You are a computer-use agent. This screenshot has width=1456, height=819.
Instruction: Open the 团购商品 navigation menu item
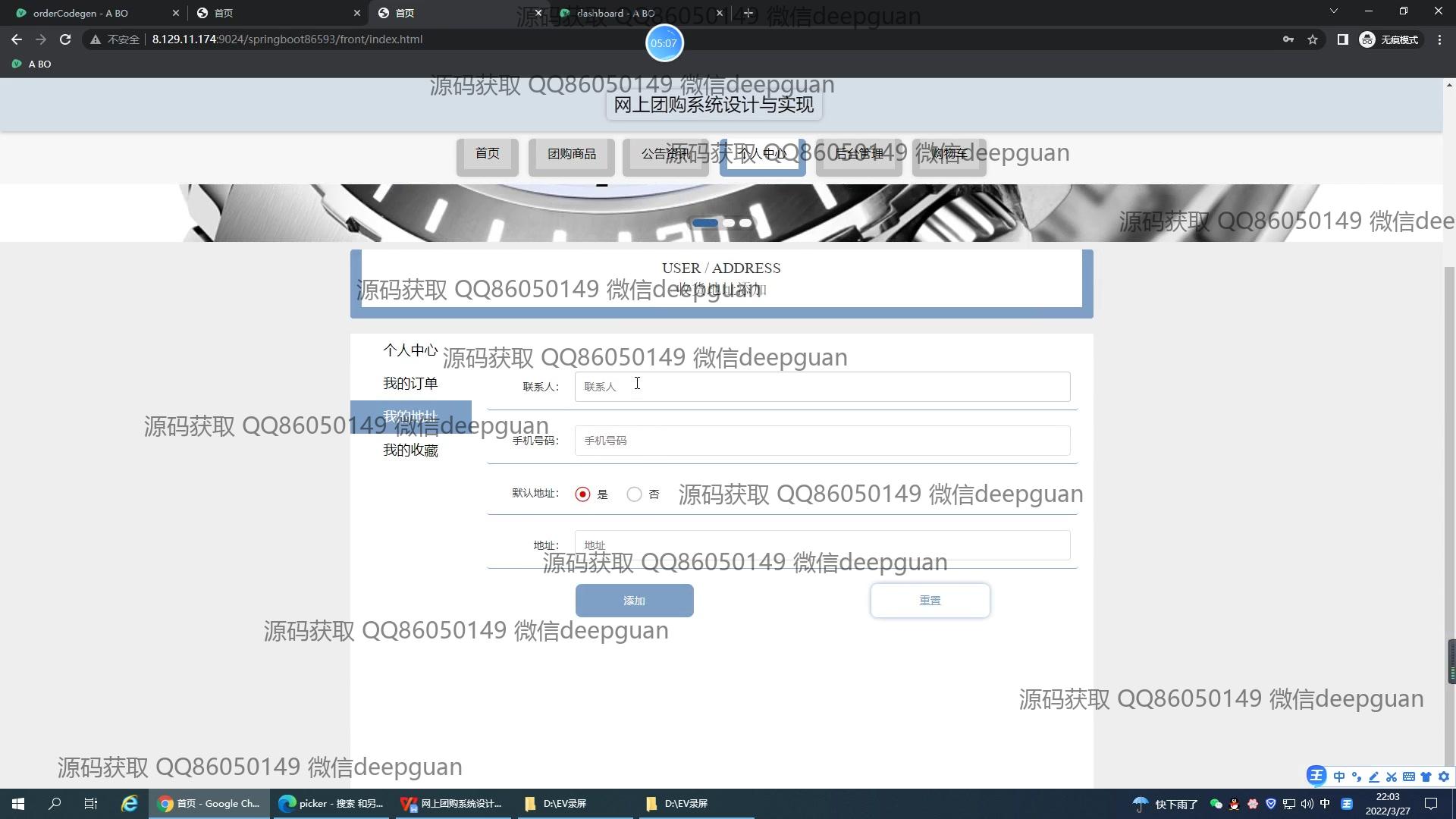572,154
